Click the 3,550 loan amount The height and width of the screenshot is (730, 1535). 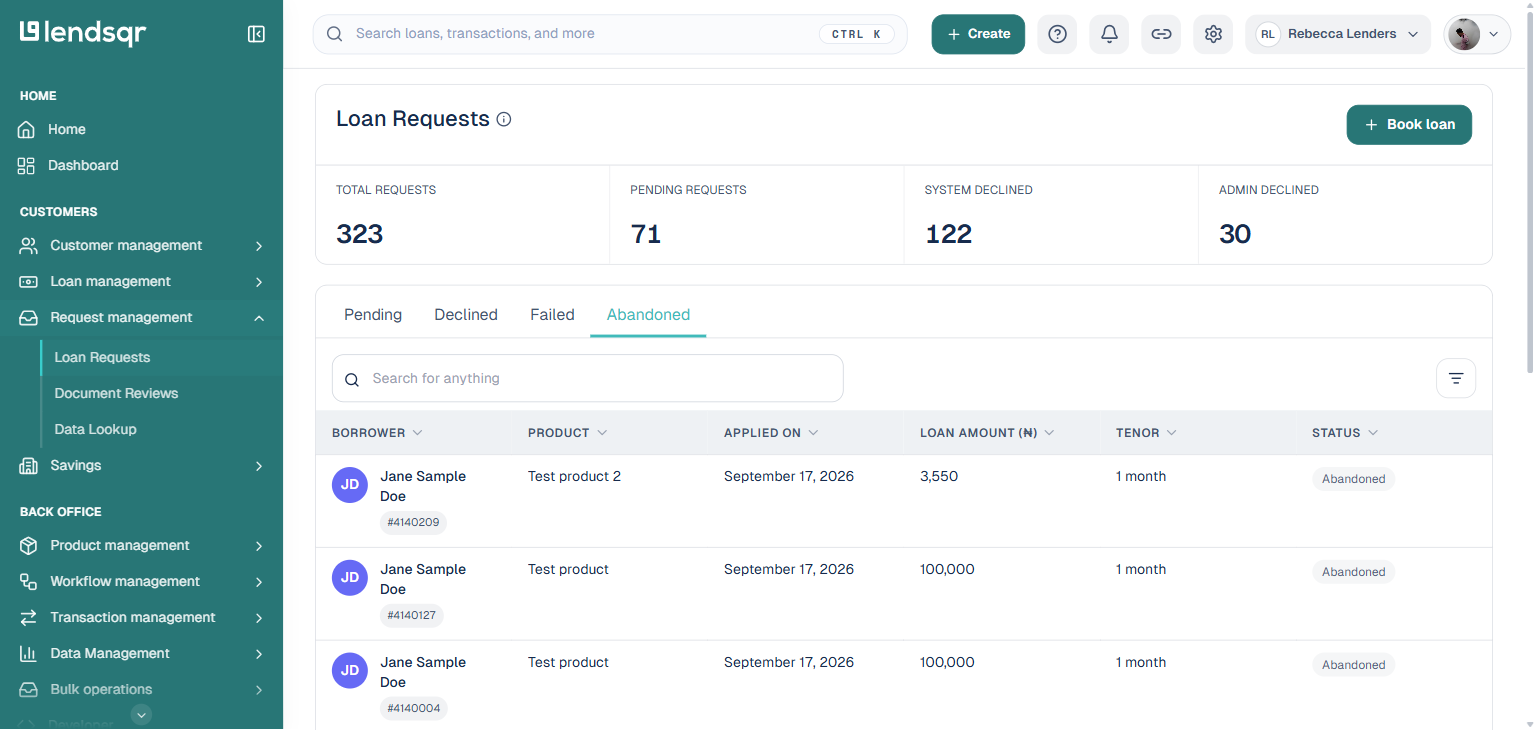939,477
